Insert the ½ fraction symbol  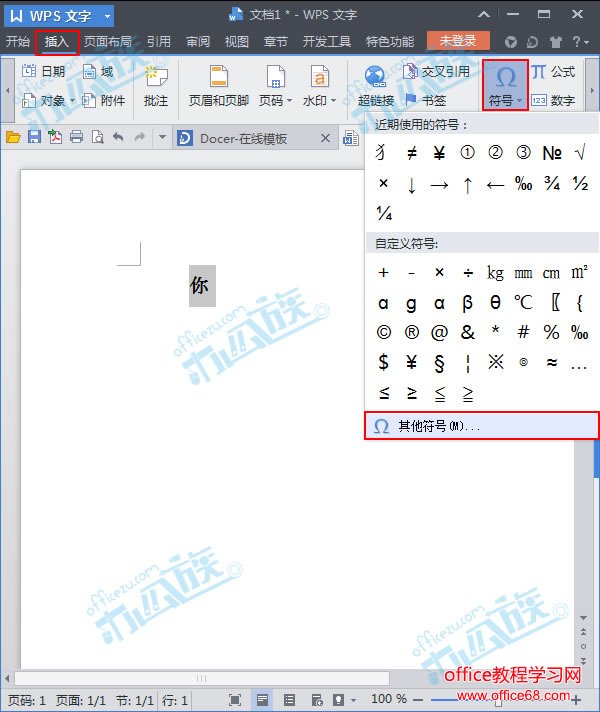[580, 183]
